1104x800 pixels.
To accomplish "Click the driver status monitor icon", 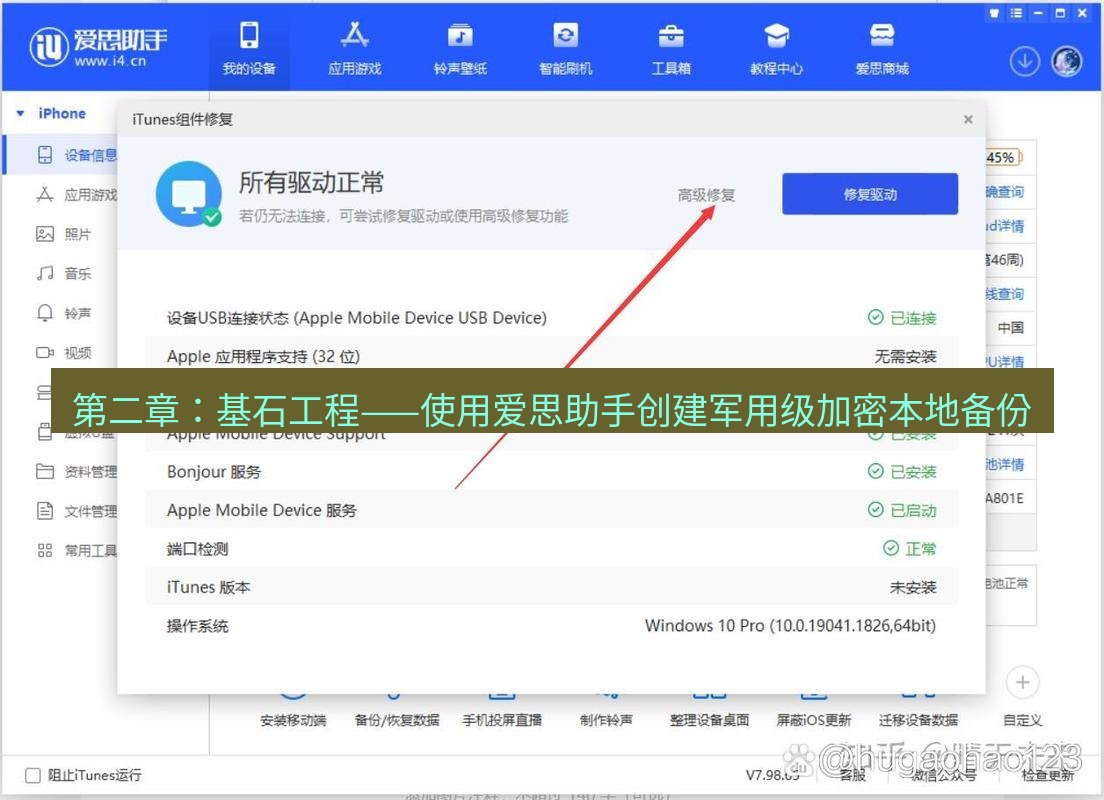I will pyautogui.click(x=189, y=194).
